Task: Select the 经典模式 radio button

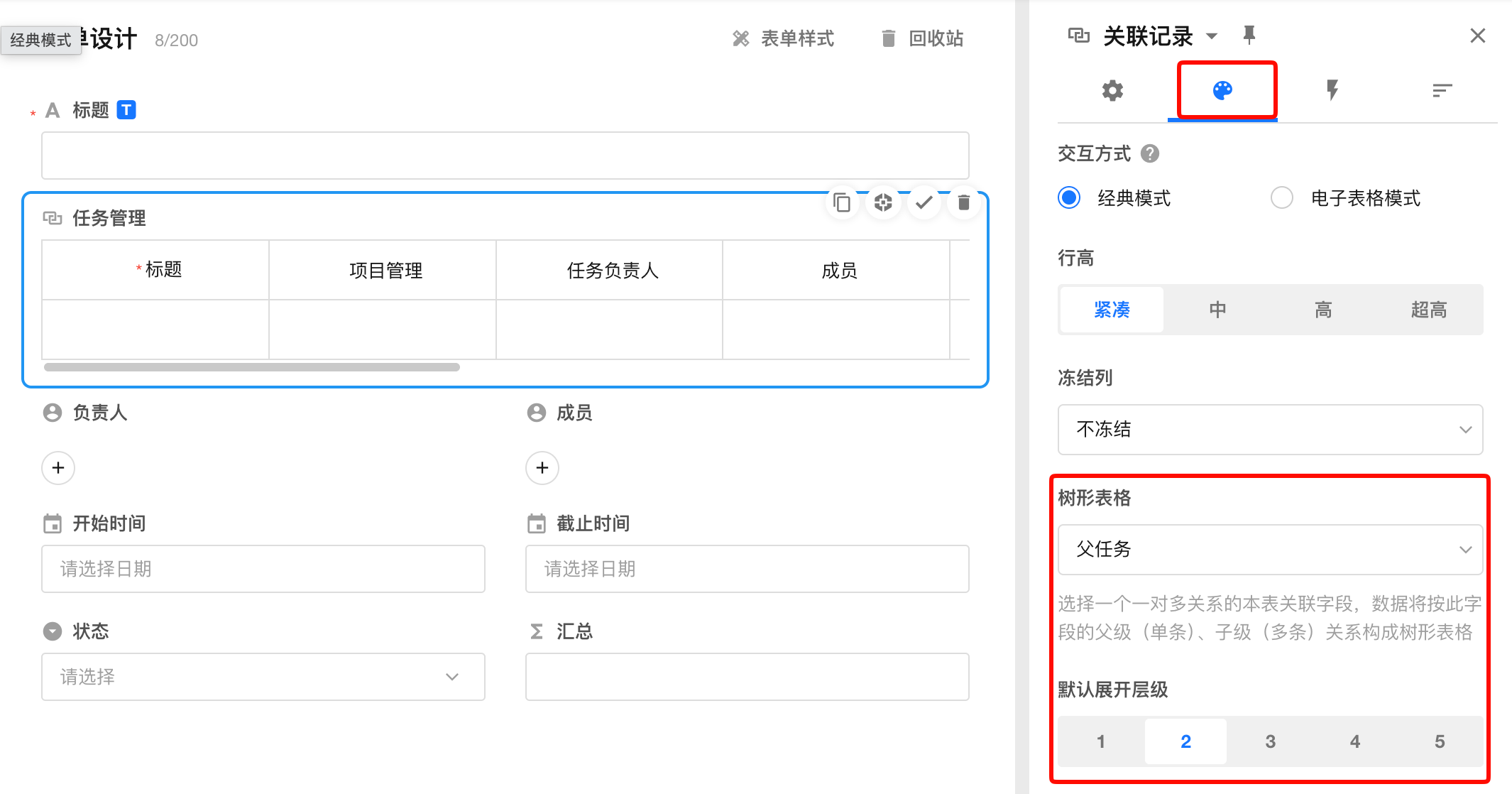Action: 1069,197
